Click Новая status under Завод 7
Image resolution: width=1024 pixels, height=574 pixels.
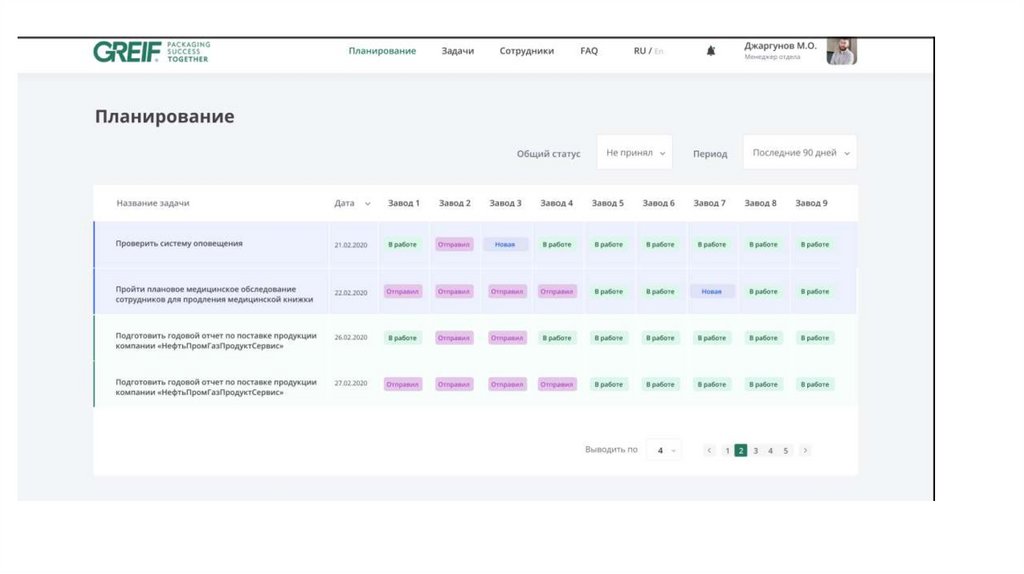(711, 292)
